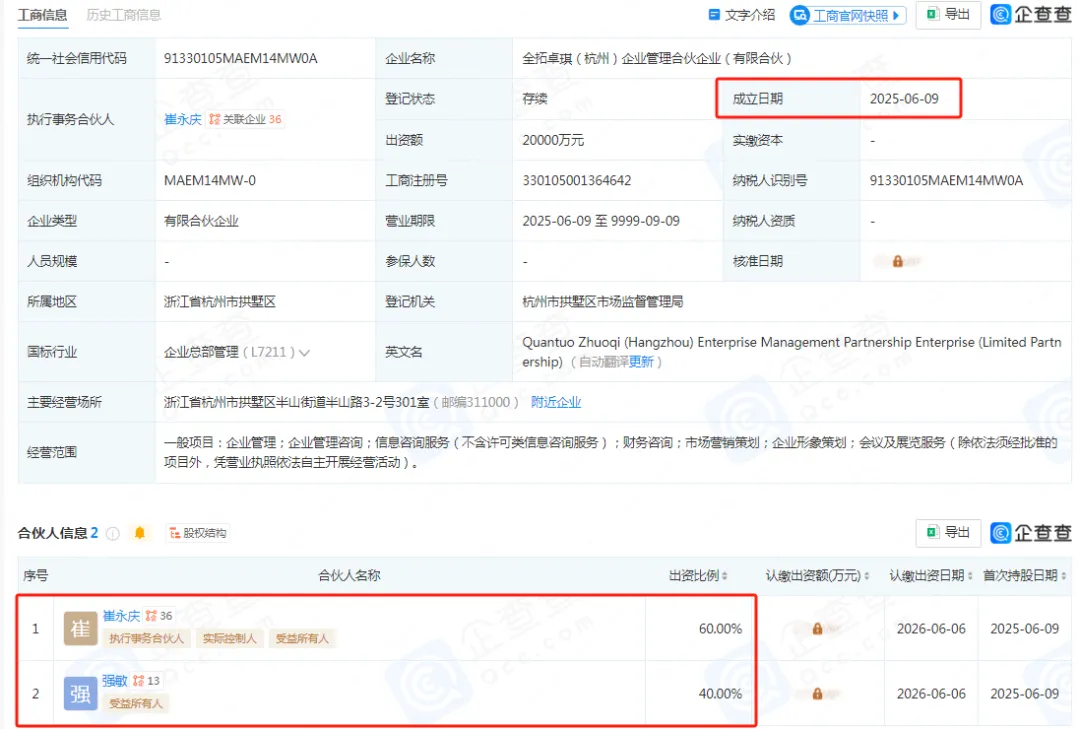The image size is (1080, 729).
Task: Select 组织机构代码 MAEM14MW-0
Action: pos(209,181)
